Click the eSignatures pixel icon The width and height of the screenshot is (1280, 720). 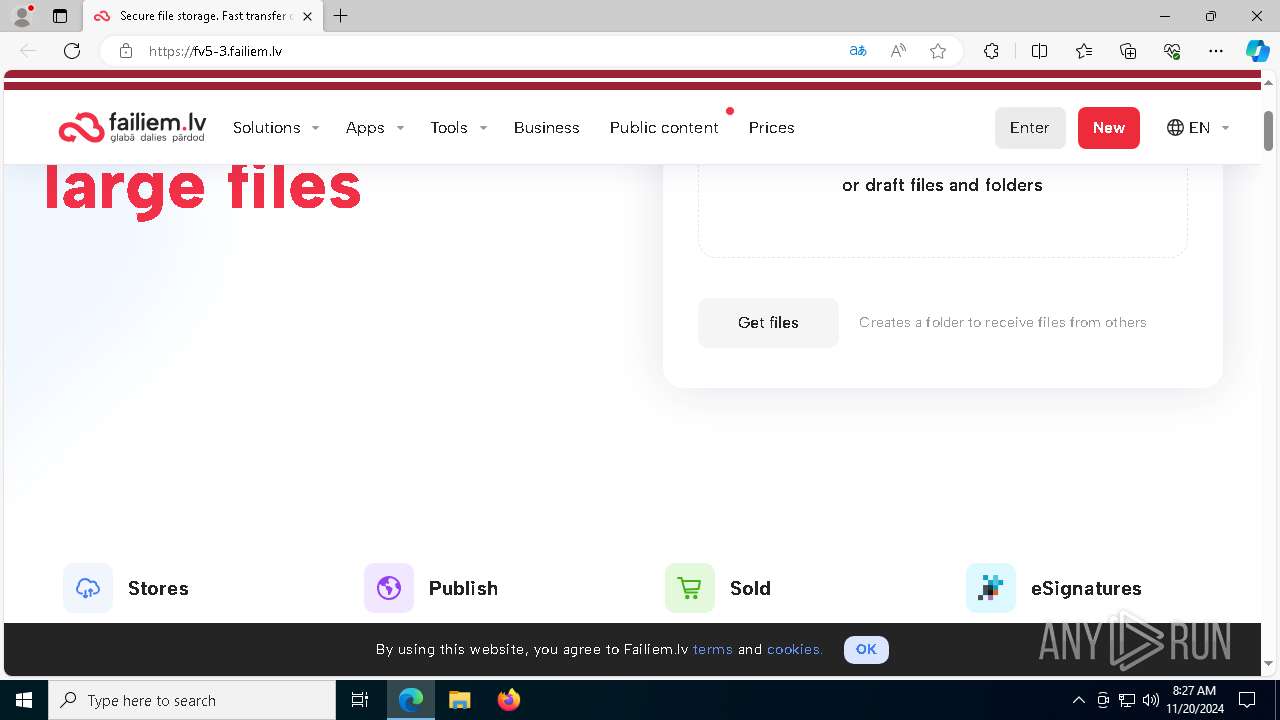[991, 588]
